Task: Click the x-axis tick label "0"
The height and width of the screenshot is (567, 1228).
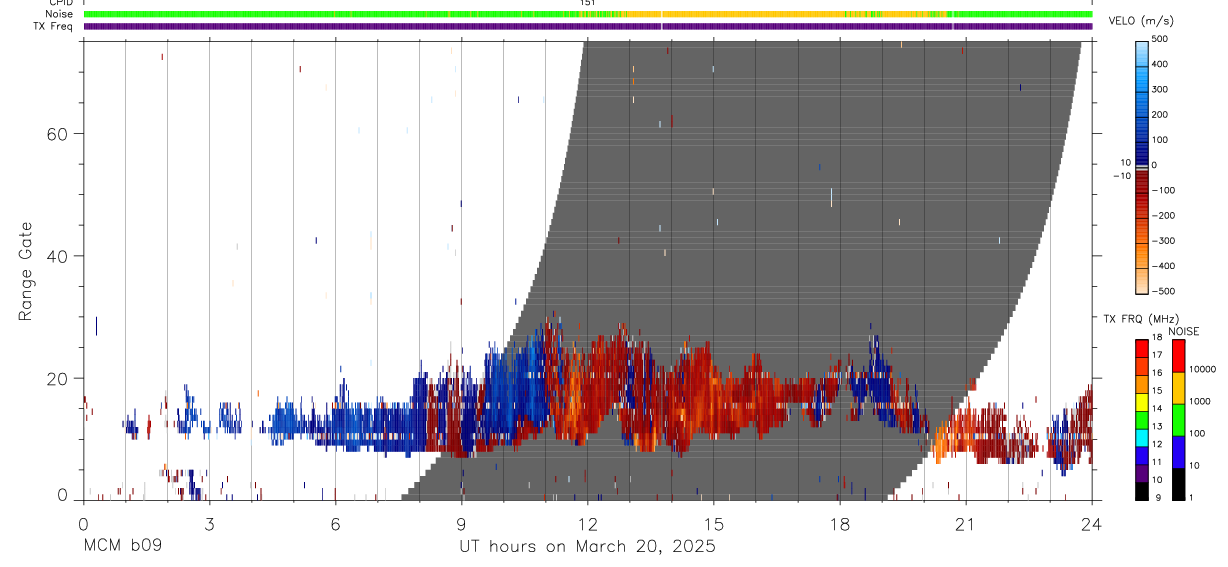Action: (83, 523)
